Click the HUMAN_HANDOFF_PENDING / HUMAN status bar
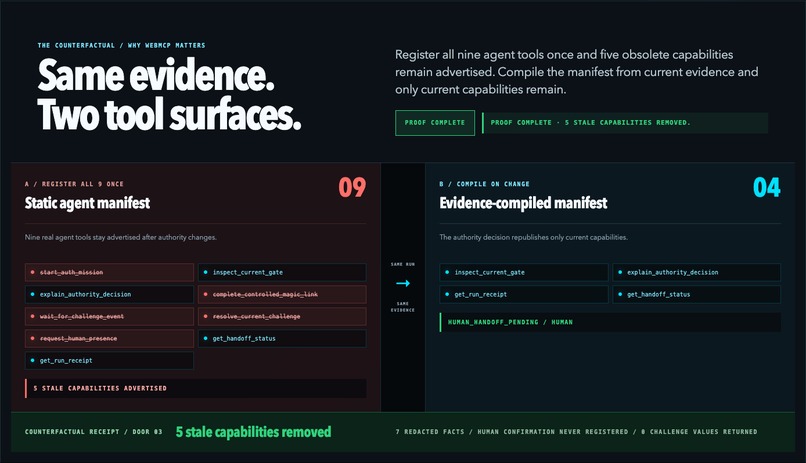The width and height of the screenshot is (806, 463). [610, 322]
